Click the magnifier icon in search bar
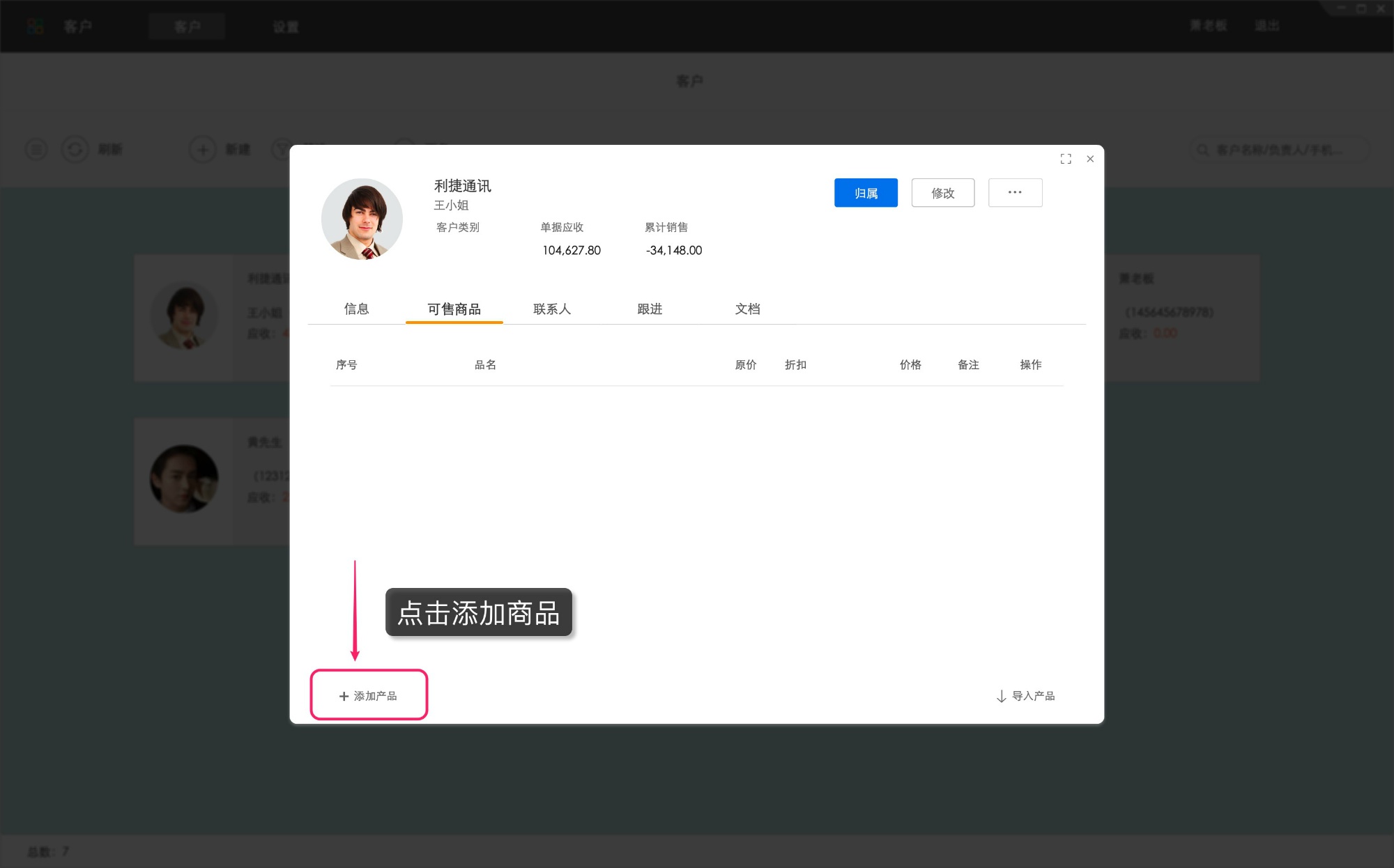Image resolution: width=1394 pixels, height=868 pixels. (1202, 149)
